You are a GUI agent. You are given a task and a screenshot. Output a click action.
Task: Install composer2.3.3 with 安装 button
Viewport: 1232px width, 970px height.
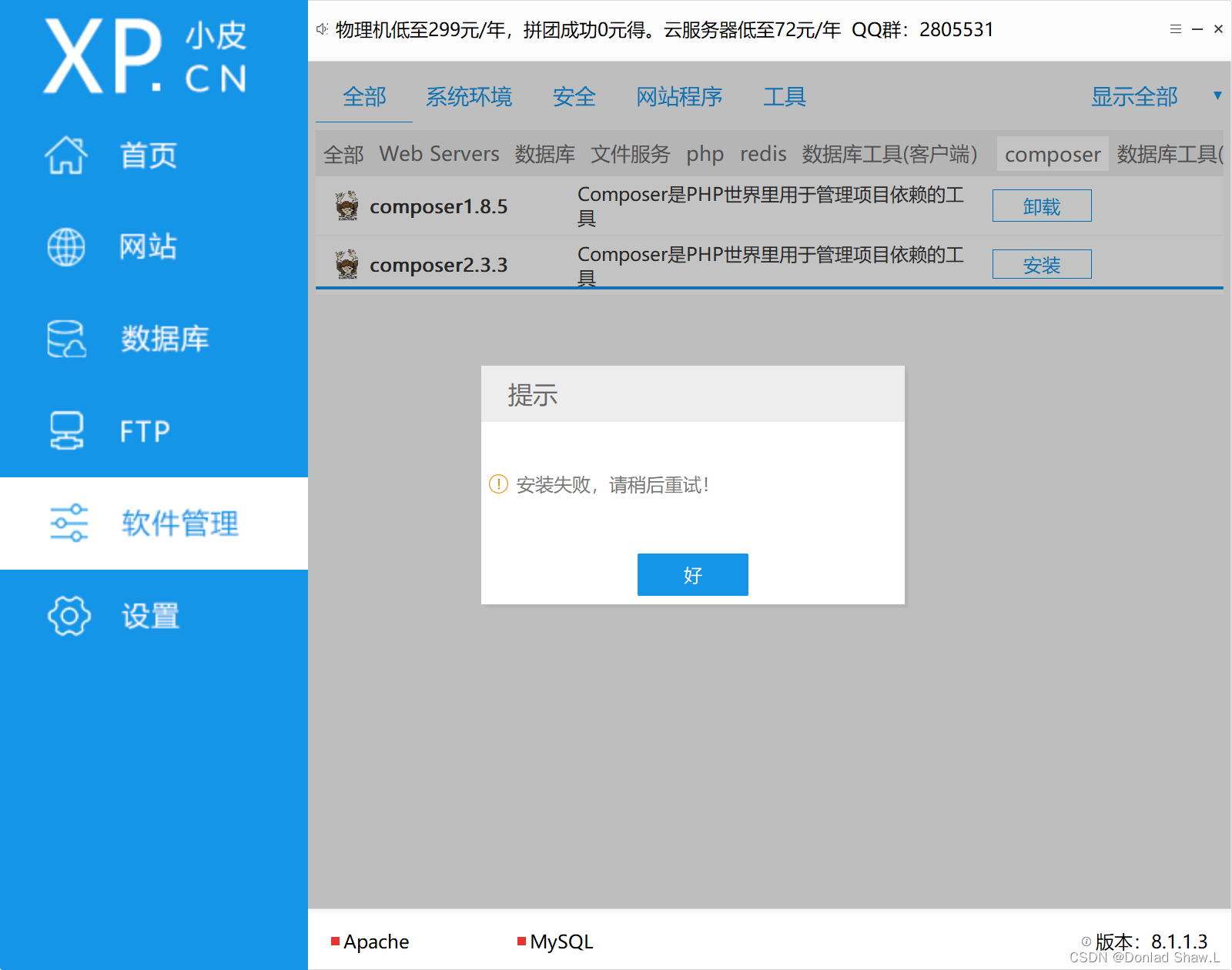click(x=1042, y=264)
